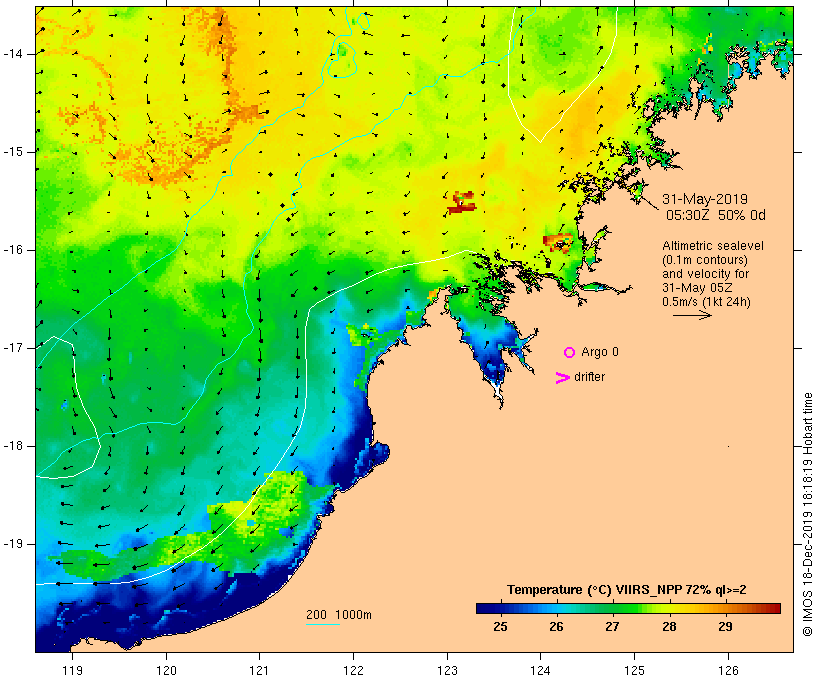Click the dark red hot patch near 123E
820x680 pixels.
462,203
